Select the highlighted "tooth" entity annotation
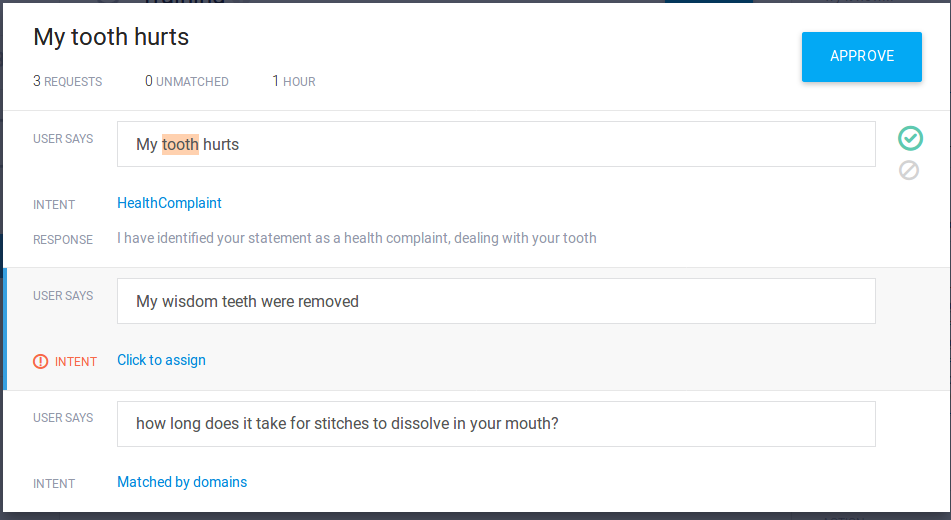The height and width of the screenshot is (520, 951). click(x=180, y=144)
